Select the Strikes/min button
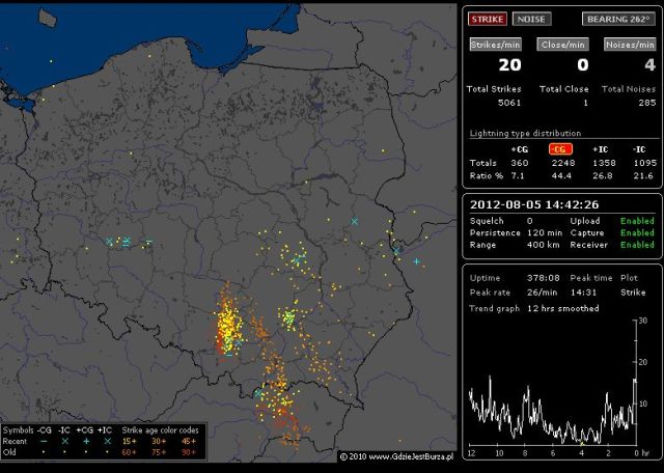This screenshot has width=664, height=473. click(495, 44)
